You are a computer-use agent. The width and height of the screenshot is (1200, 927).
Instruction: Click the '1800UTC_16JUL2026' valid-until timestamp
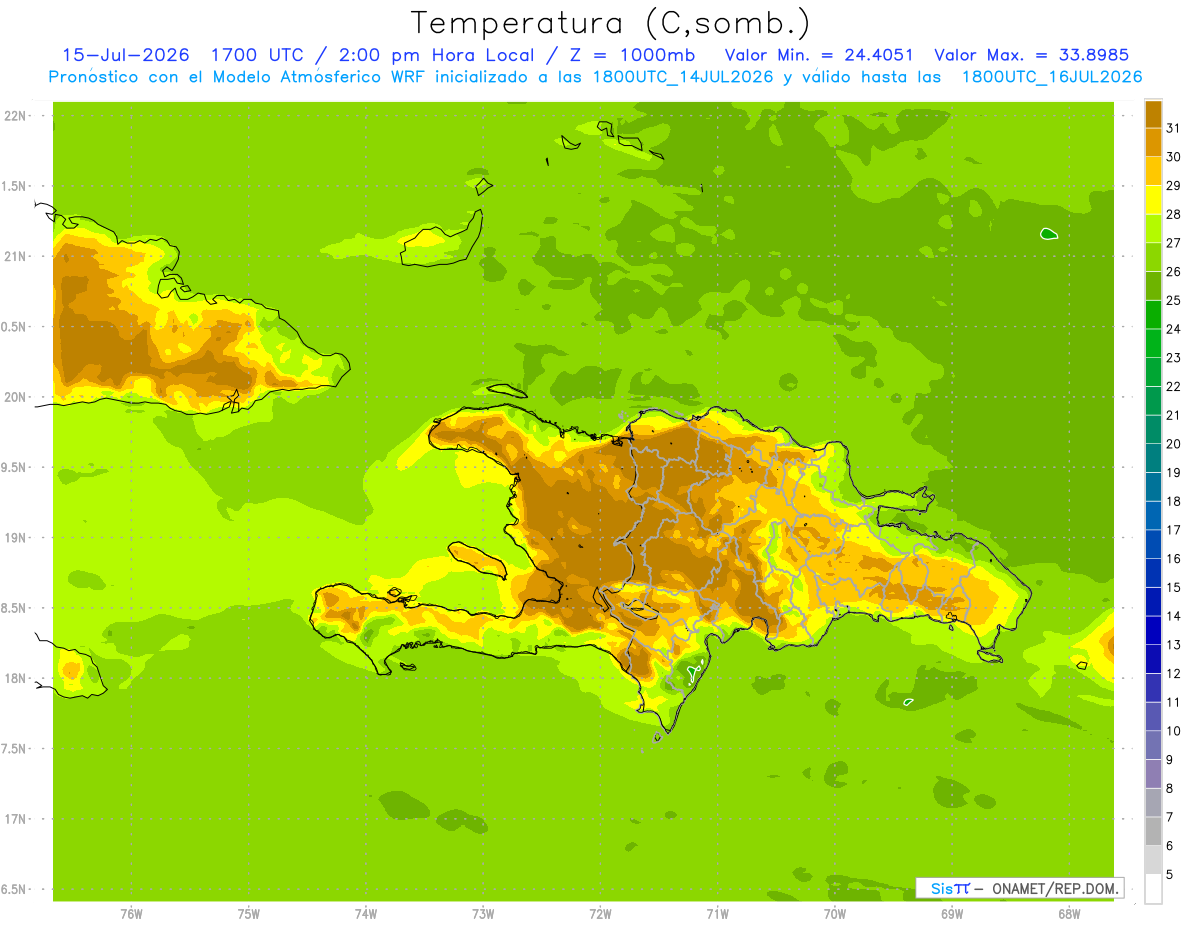pyautogui.click(x=1051, y=77)
